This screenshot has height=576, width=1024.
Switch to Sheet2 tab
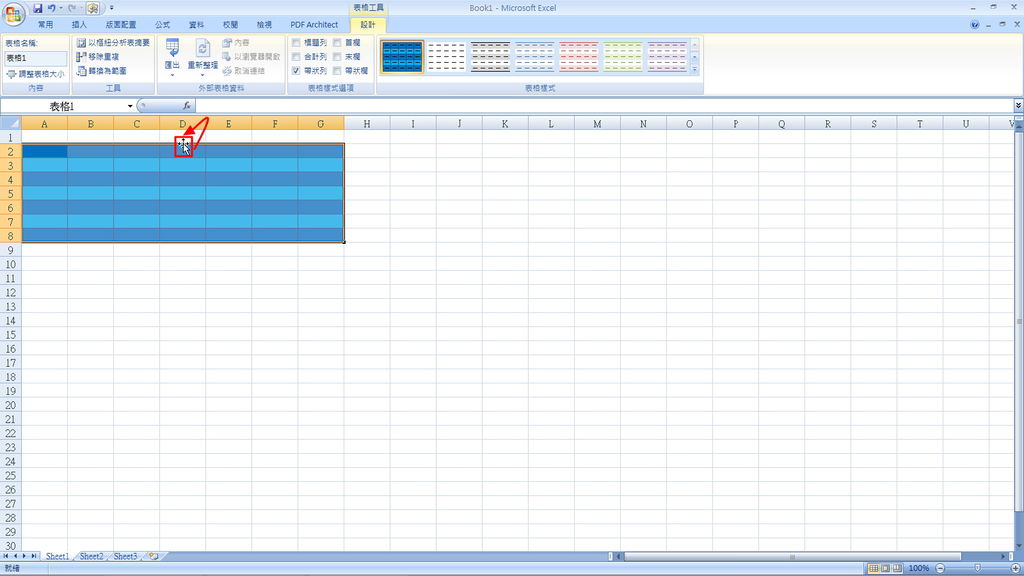[x=91, y=556]
